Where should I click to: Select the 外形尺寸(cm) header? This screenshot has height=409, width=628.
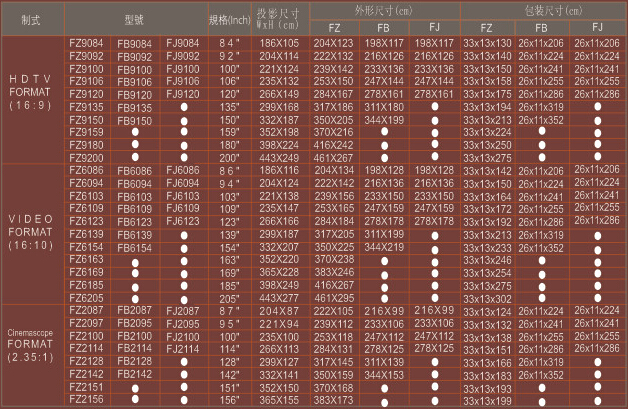point(383,11)
